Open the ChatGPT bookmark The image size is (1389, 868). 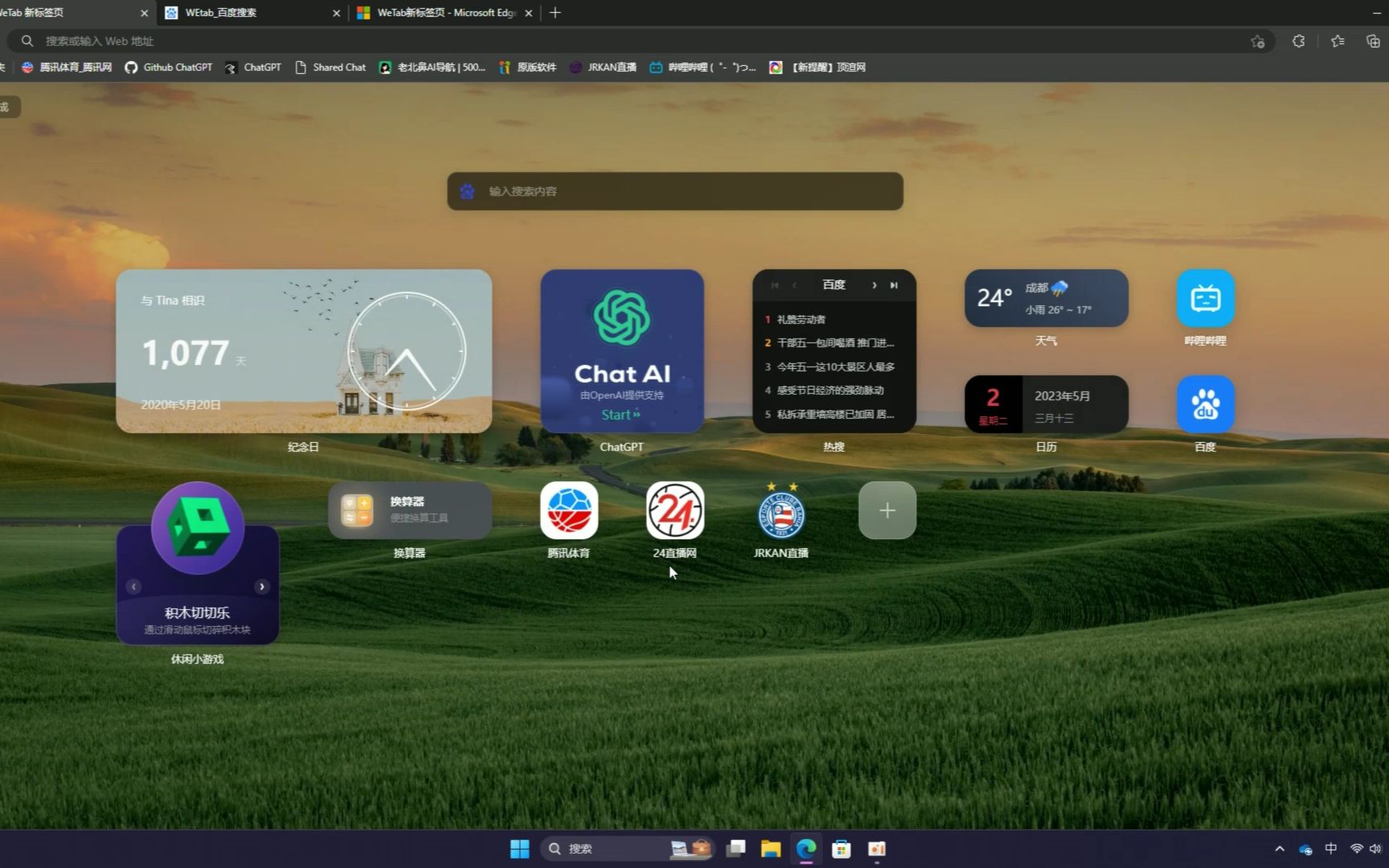click(x=253, y=68)
